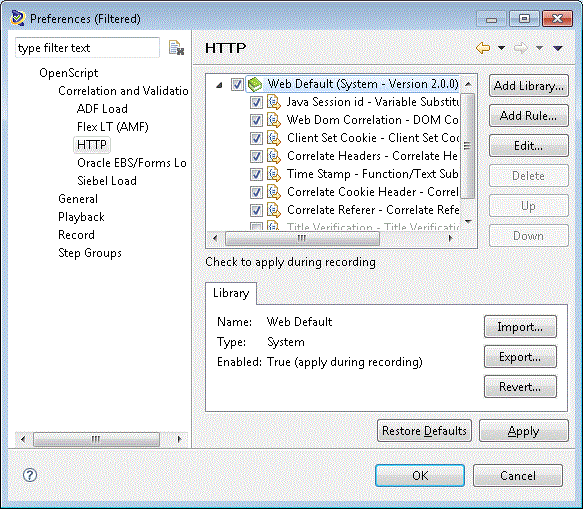Open the back history dropdown arrow
583x509 pixels.
(501, 48)
